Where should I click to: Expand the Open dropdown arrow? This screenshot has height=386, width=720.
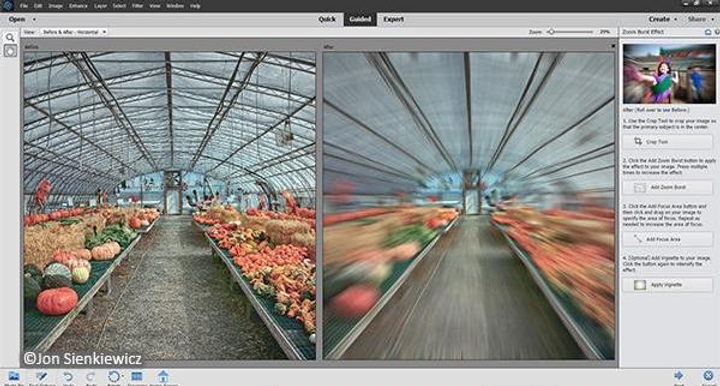(x=34, y=20)
